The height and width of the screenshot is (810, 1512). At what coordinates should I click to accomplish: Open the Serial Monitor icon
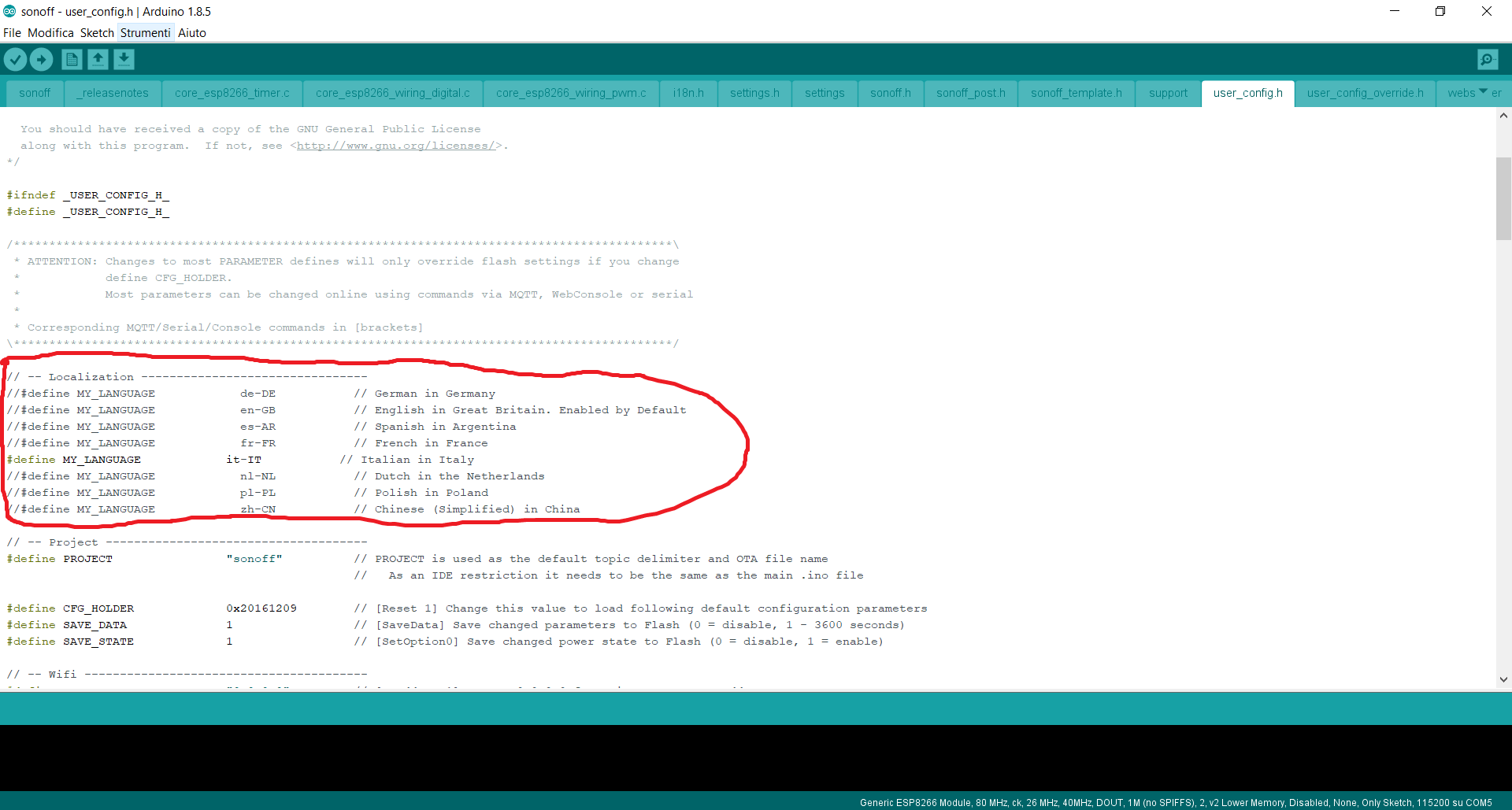[1488, 60]
